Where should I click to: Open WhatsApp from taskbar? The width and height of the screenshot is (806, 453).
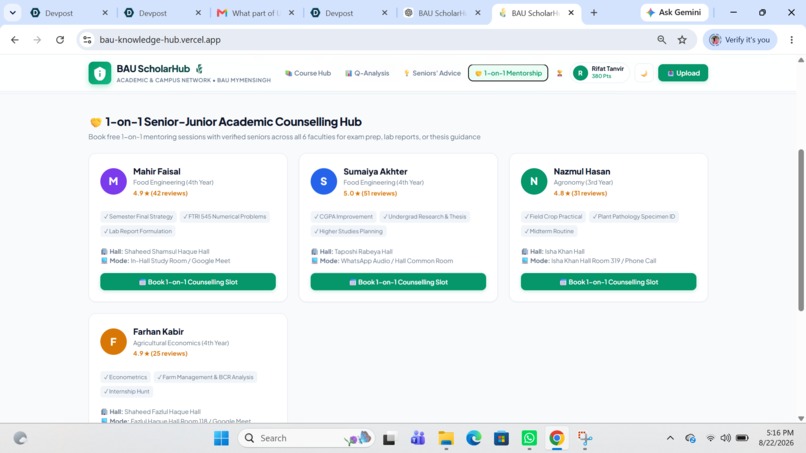click(529, 438)
